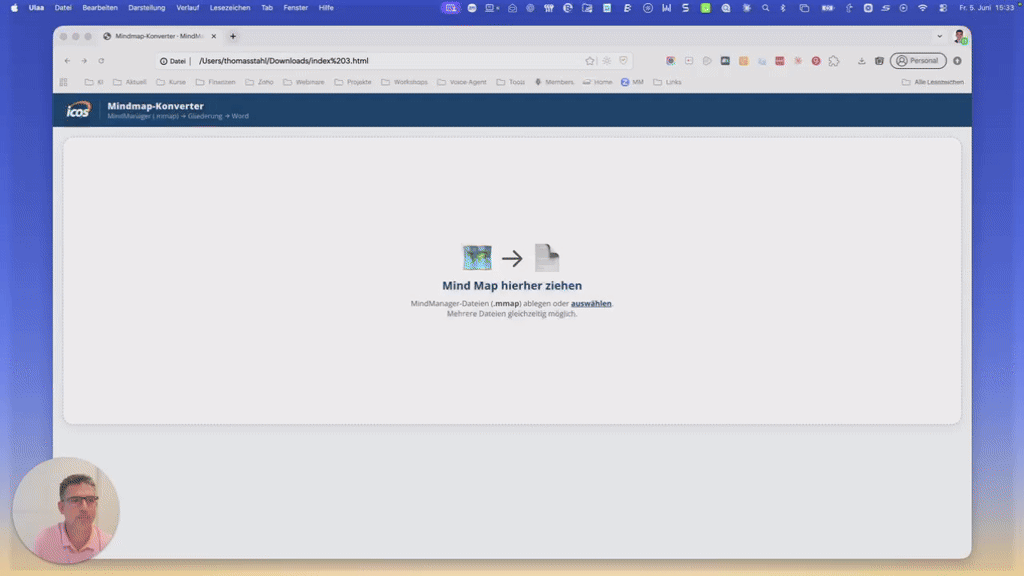Open the Voice-Agent bookmarks folder
This screenshot has width=1024, height=576.
(462, 82)
